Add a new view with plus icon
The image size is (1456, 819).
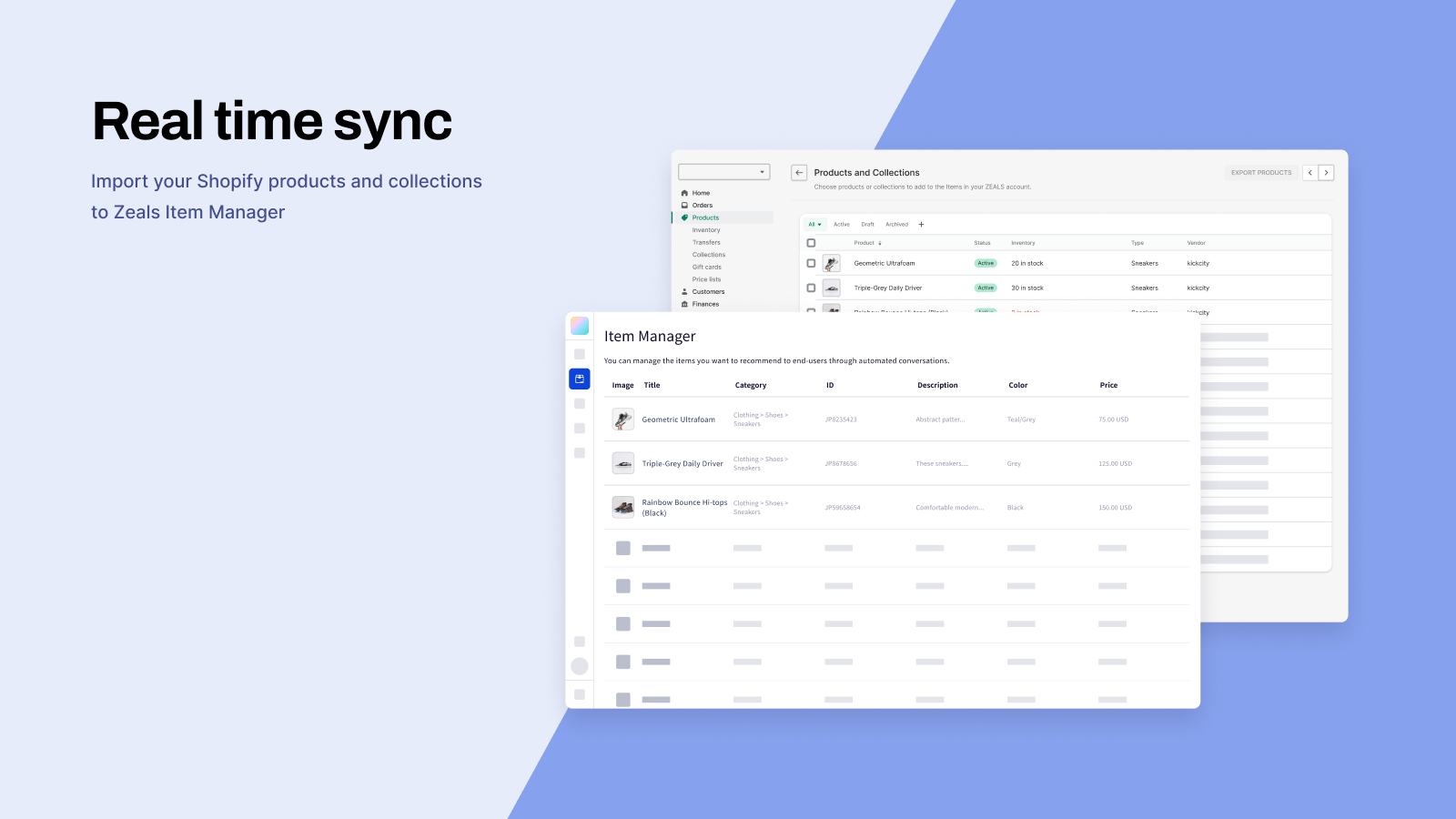(x=921, y=224)
